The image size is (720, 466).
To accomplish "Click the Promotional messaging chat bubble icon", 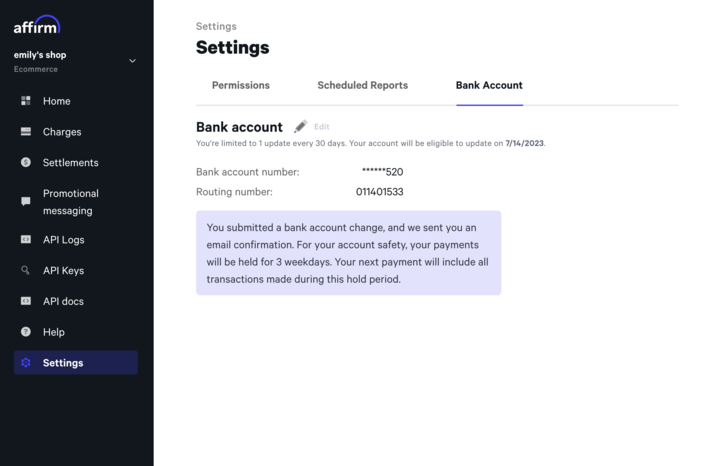I will click(26, 201).
